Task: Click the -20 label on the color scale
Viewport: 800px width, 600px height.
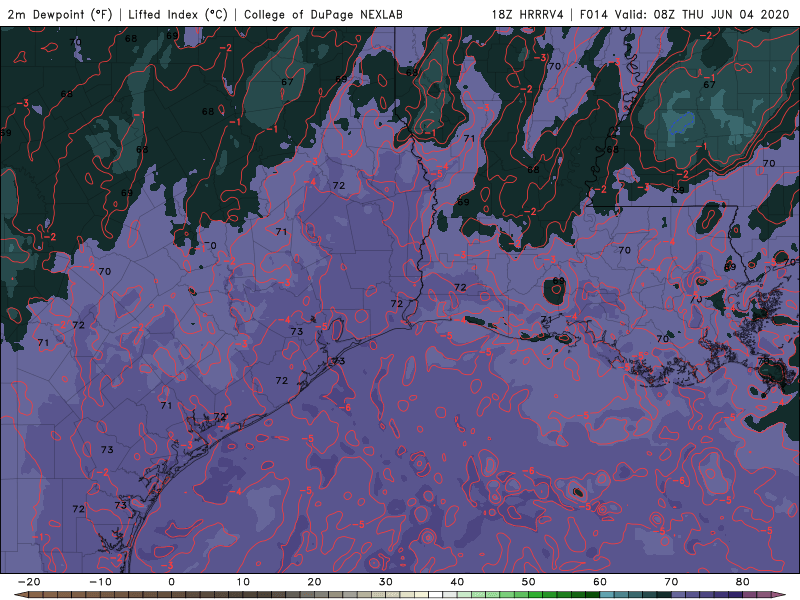Action: (x=29, y=582)
